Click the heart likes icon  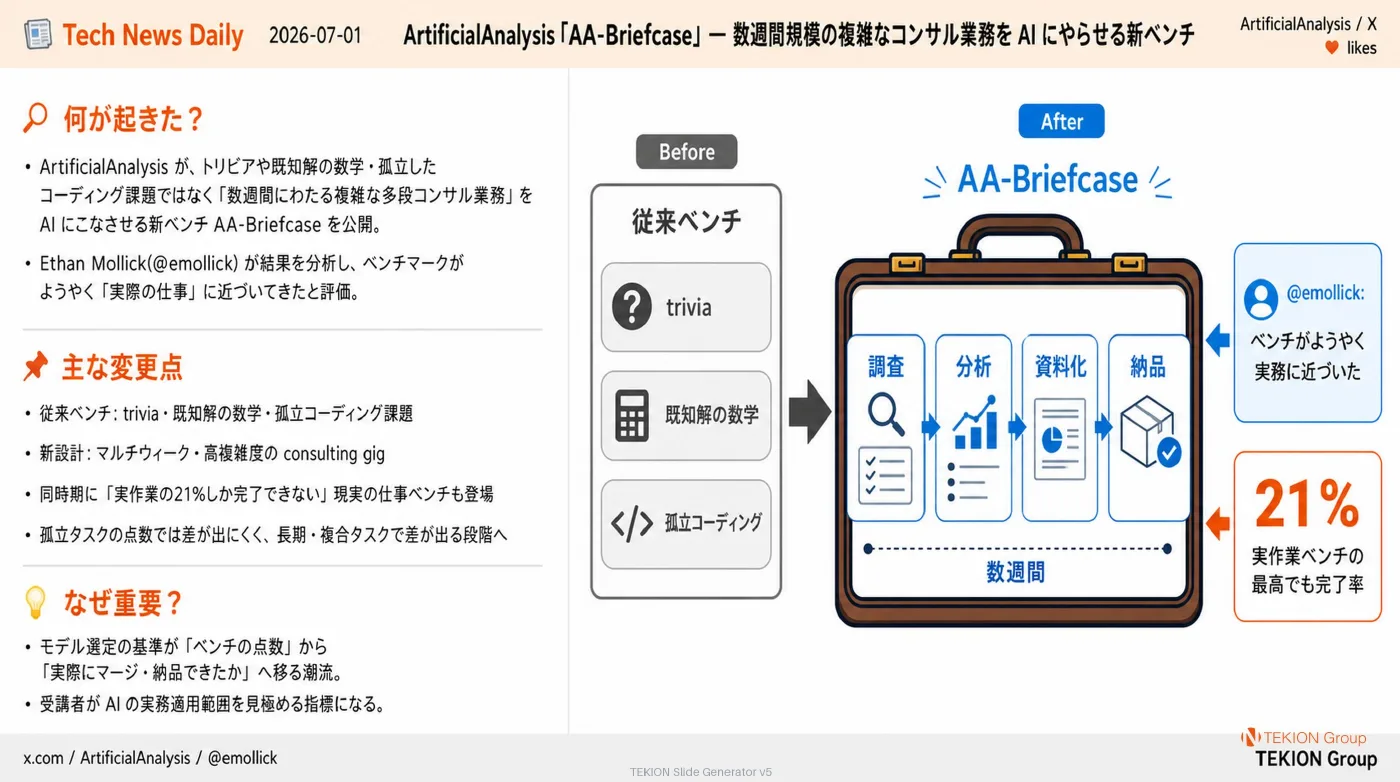[x=1331, y=48]
